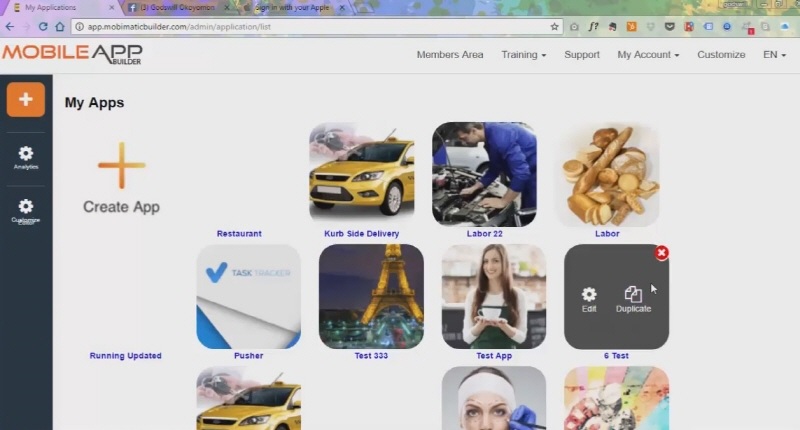Viewport: 800px width, 430px height.
Task: Click the Running Updated app link
Action: [126, 356]
